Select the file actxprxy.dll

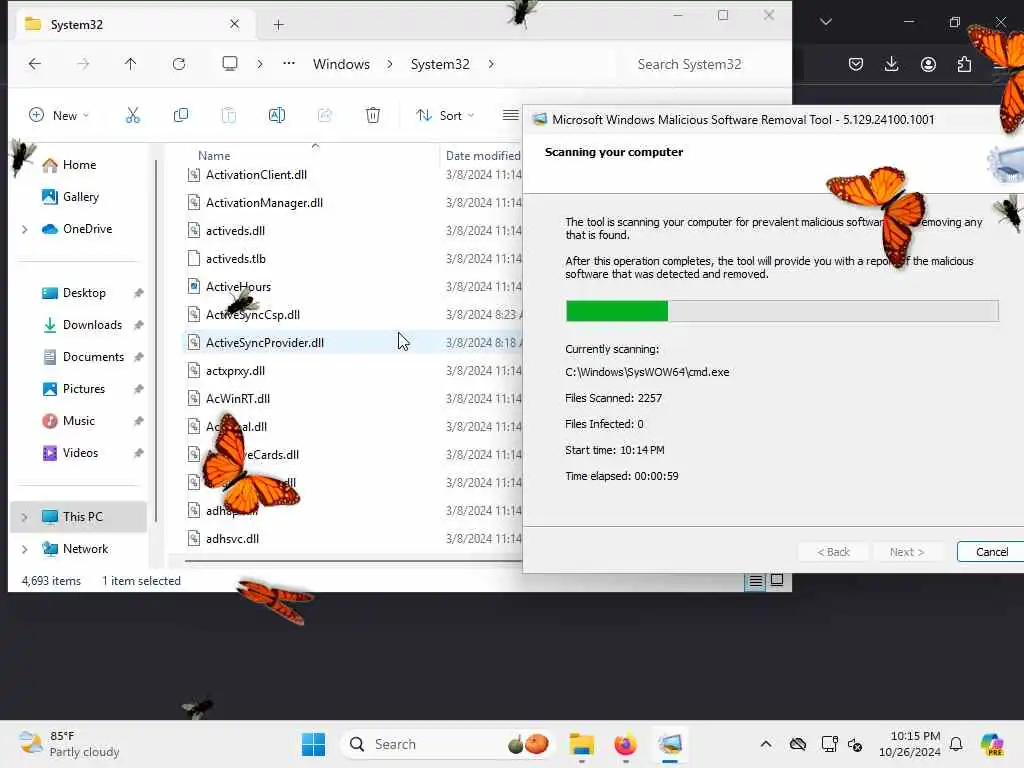[x=235, y=371]
